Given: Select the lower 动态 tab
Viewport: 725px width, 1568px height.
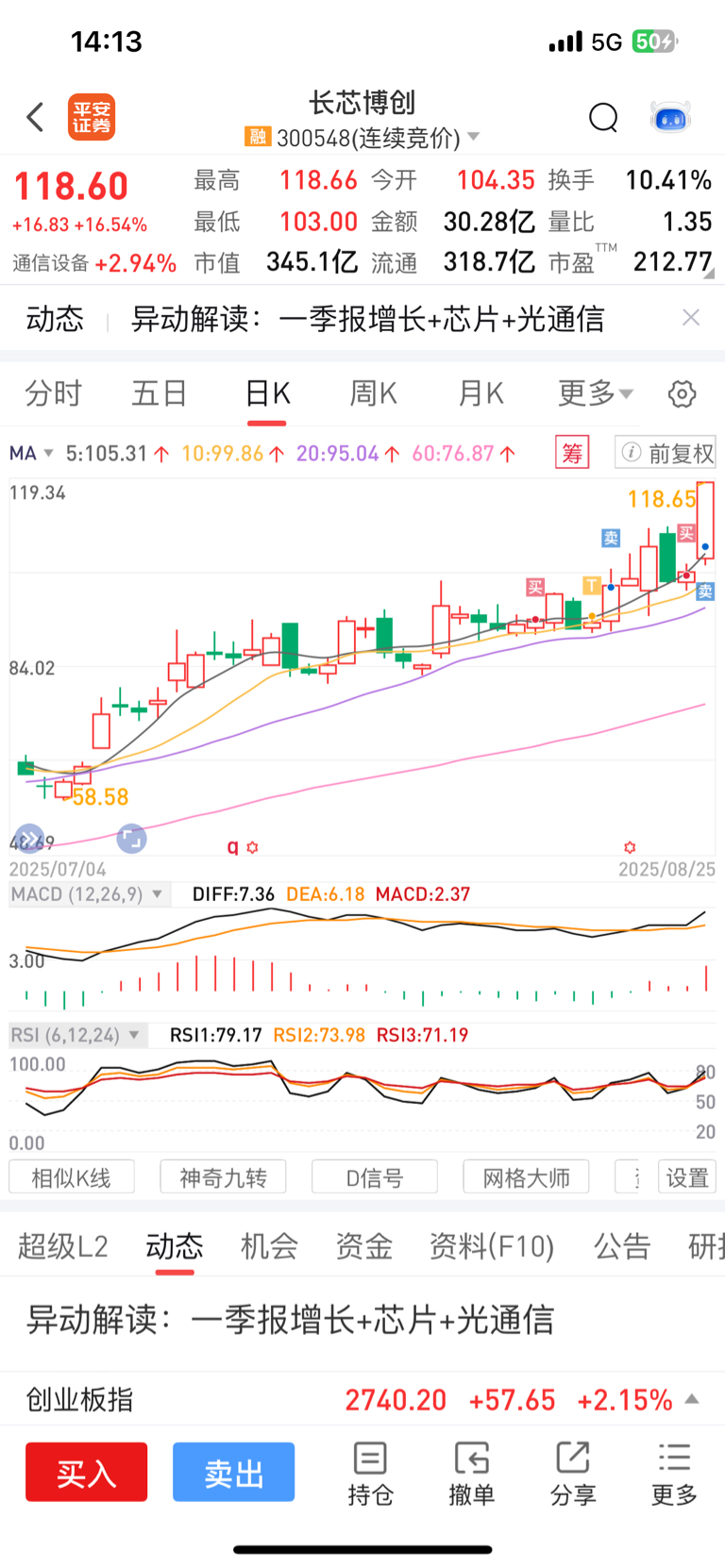Looking at the screenshot, I should pos(175,1246).
